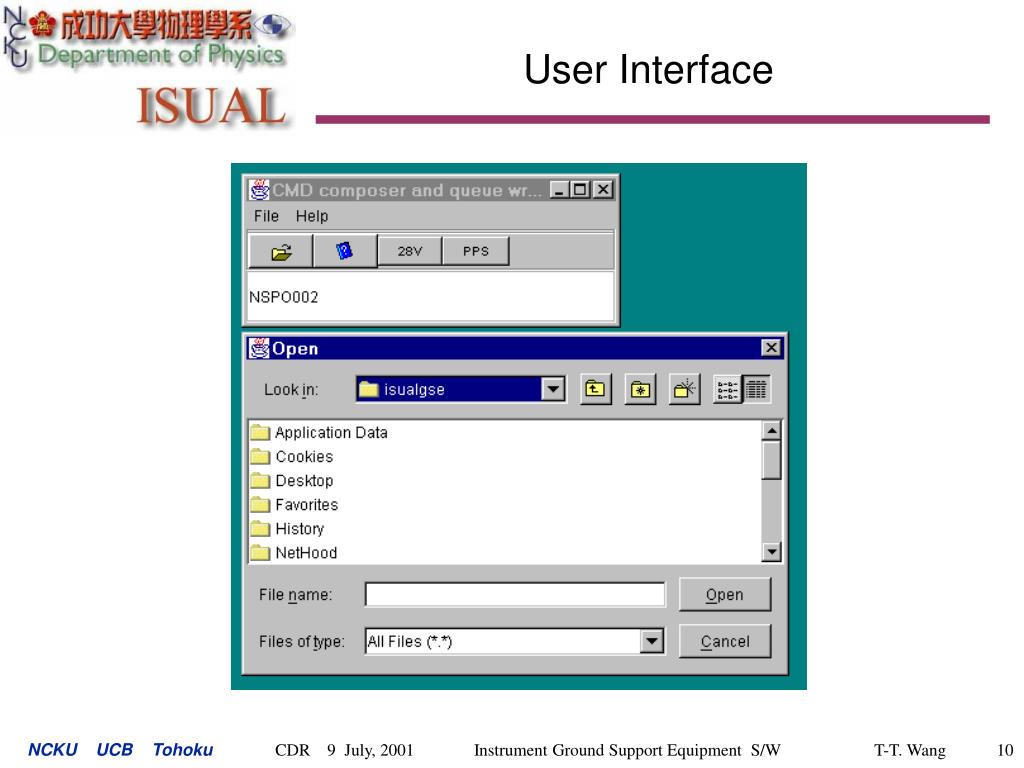Select the Favorites folder
This screenshot has width=1024, height=768.
click(x=295, y=505)
